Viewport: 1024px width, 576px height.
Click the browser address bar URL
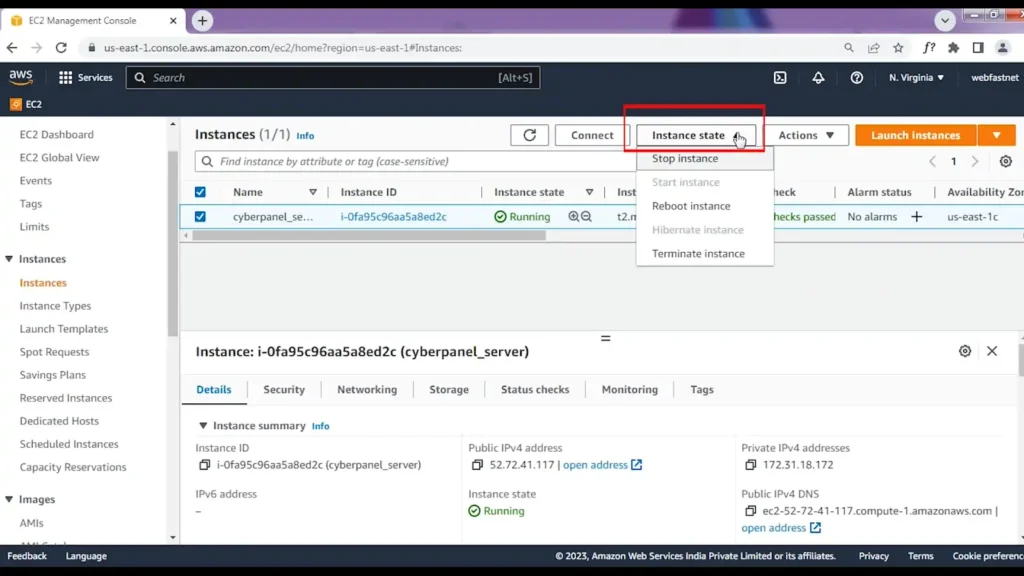coord(283,48)
